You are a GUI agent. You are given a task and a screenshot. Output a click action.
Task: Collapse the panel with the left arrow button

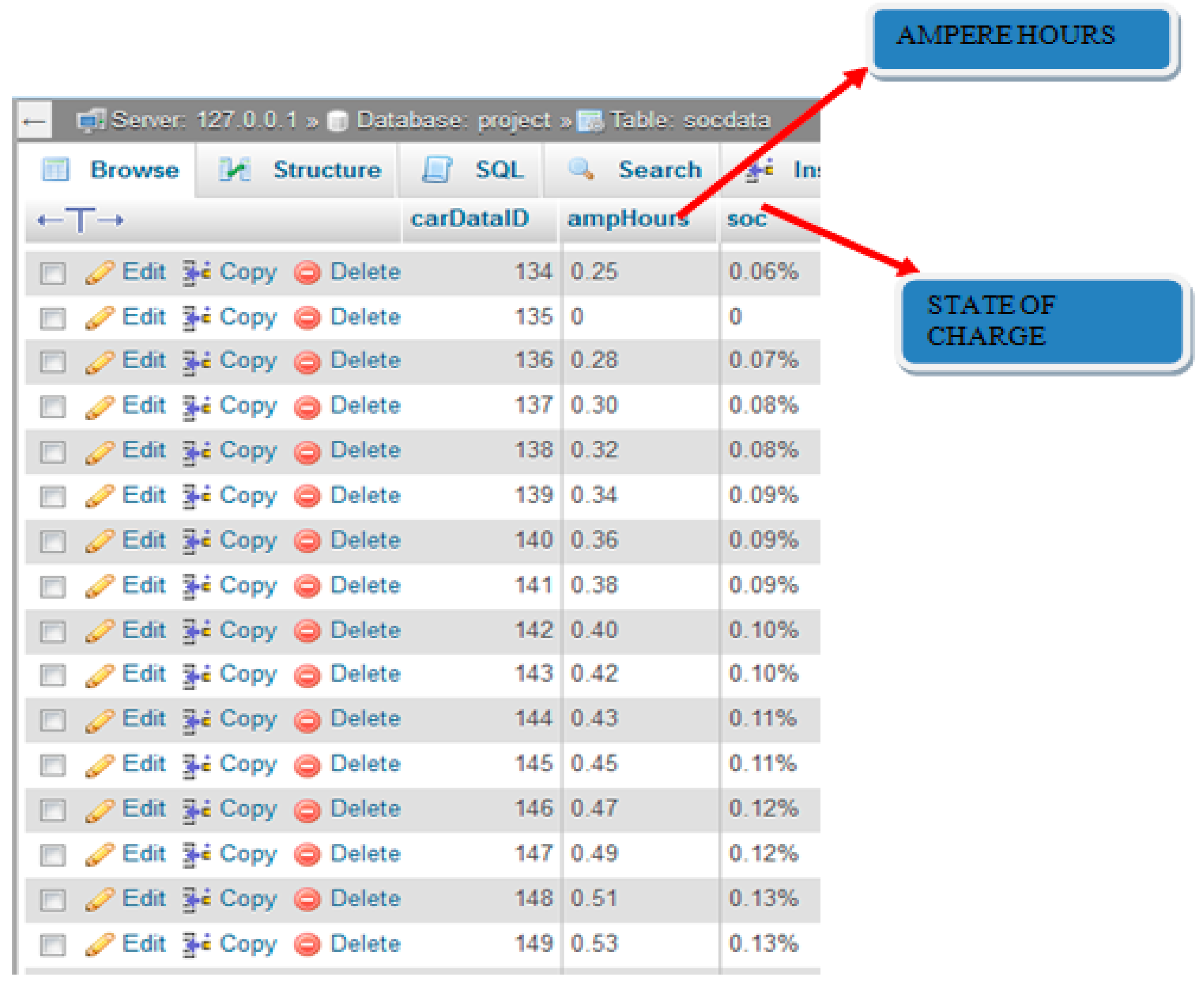click(34, 121)
